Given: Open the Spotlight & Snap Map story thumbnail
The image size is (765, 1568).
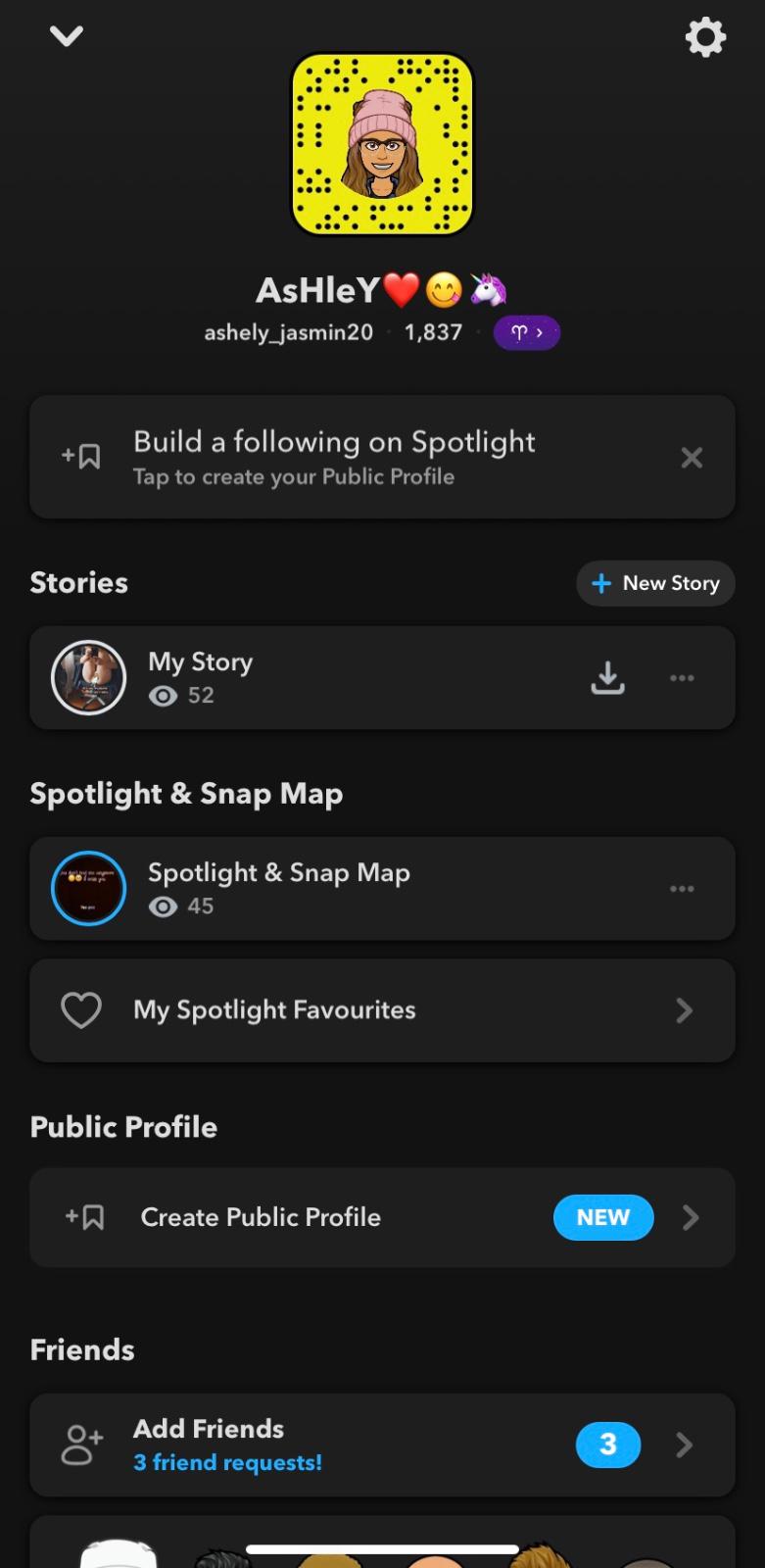Looking at the screenshot, I should coord(88,889).
